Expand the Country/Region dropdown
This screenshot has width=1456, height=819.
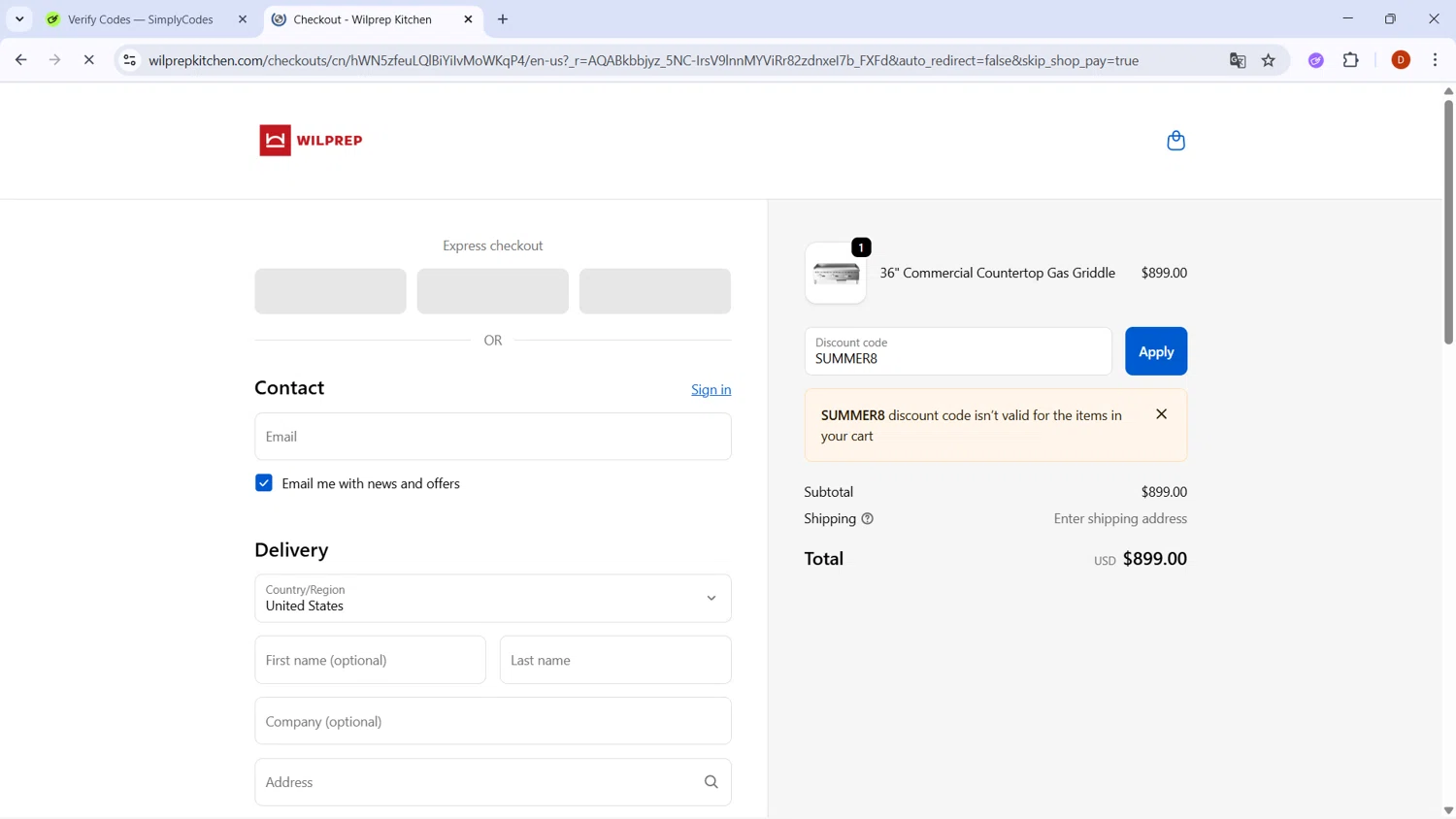(x=493, y=599)
